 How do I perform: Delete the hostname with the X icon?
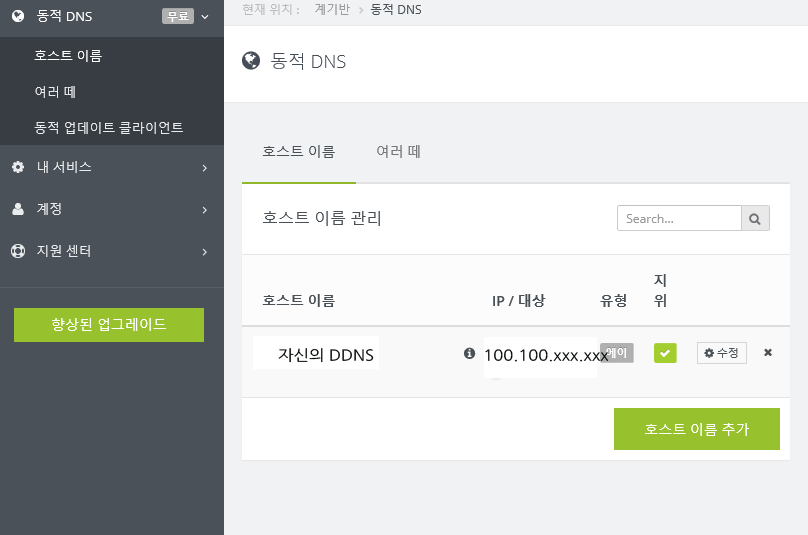(768, 353)
